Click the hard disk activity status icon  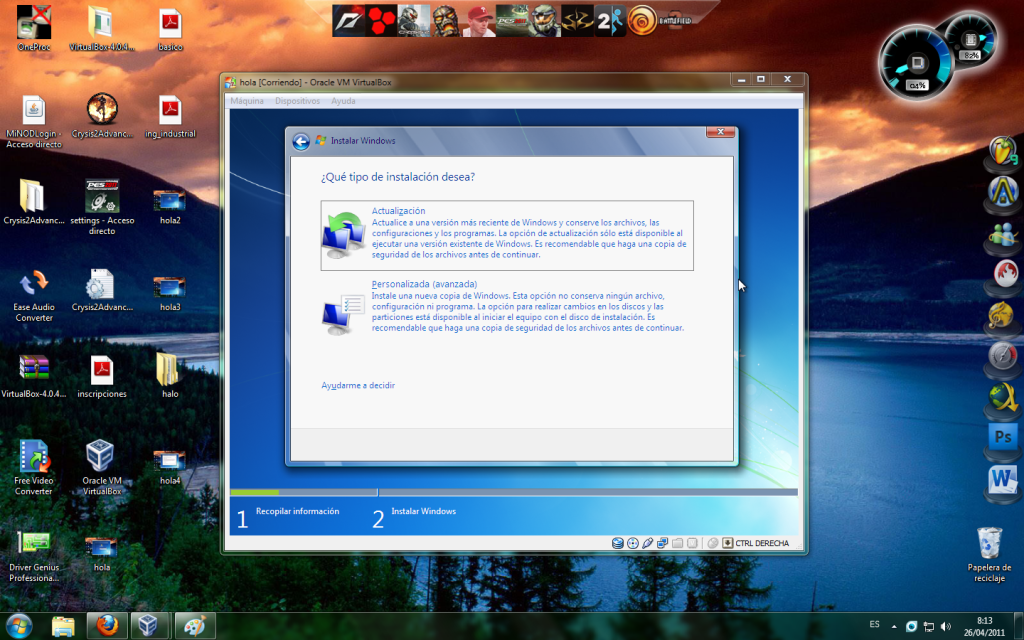pos(617,543)
